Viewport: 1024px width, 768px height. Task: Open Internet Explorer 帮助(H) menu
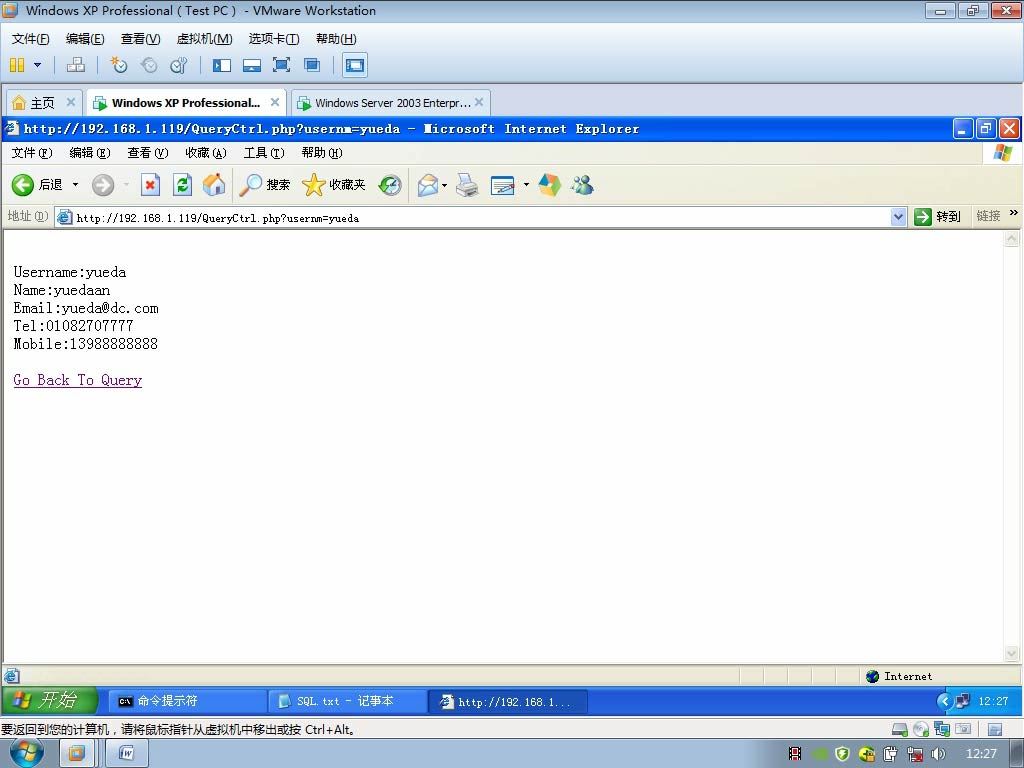(x=322, y=153)
